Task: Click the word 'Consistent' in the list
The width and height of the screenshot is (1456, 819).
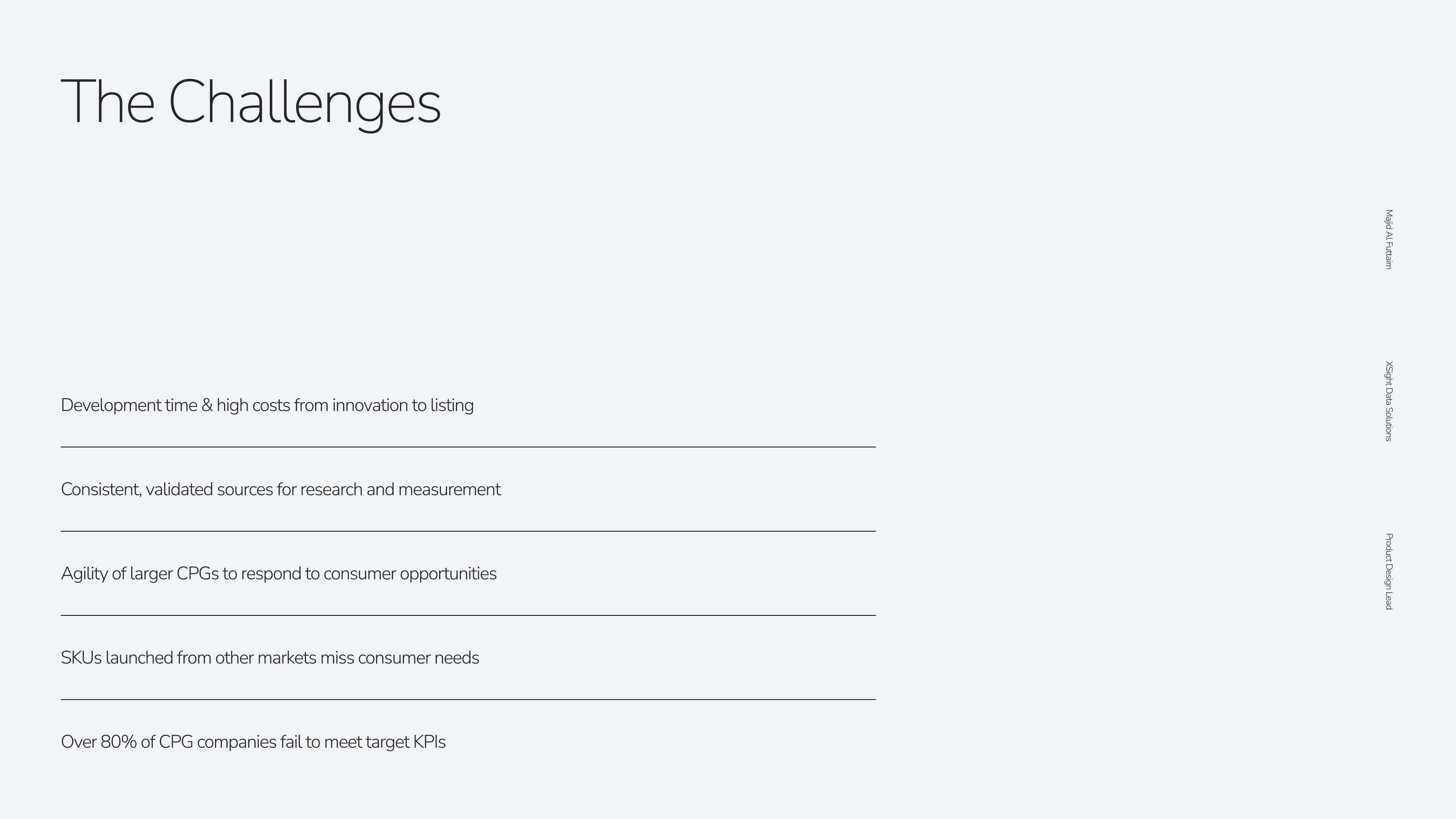Action: 100,490
